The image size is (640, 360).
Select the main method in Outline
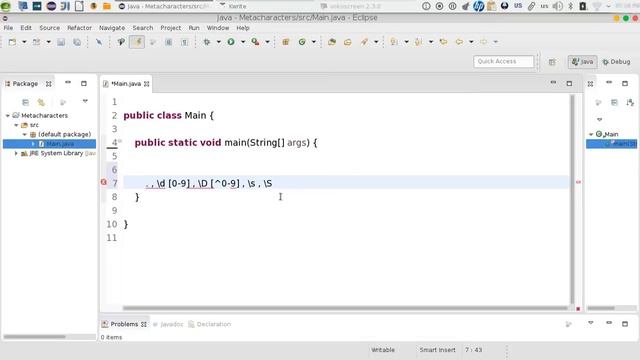coord(611,144)
